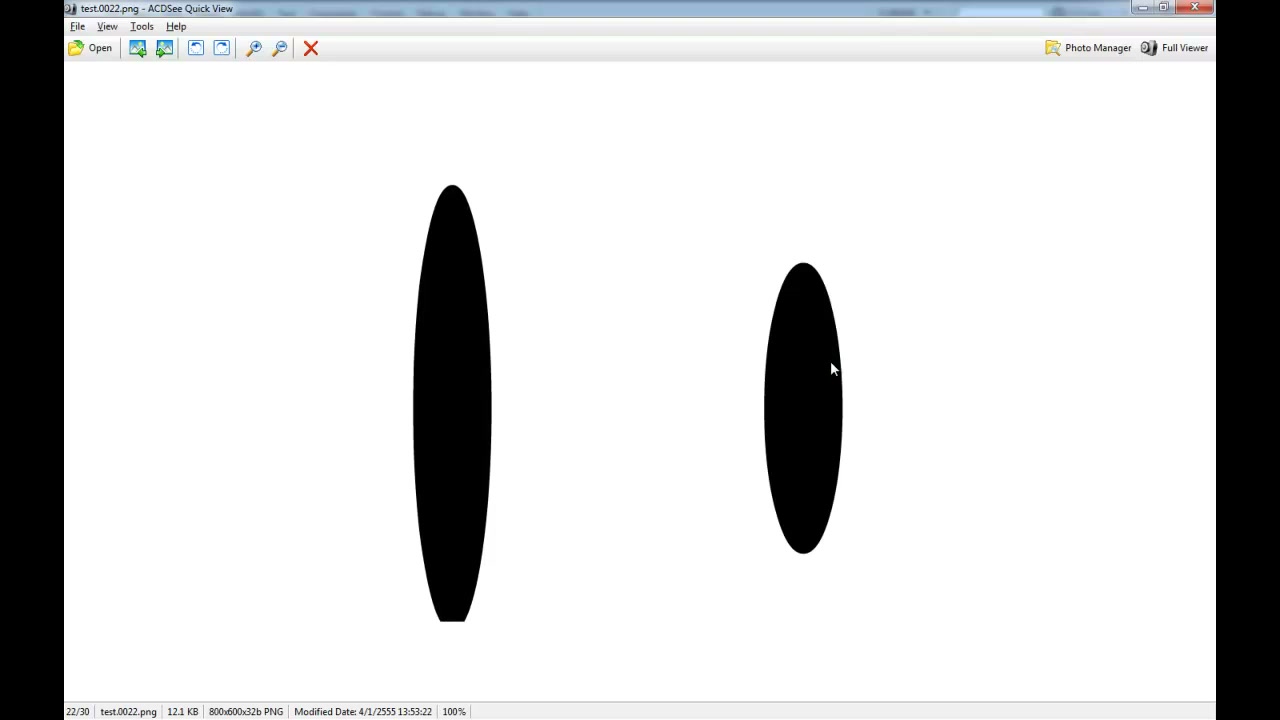Viewport: 1280px width, 720px height.
Task: Go to the next image
Action: coord(164,48)
